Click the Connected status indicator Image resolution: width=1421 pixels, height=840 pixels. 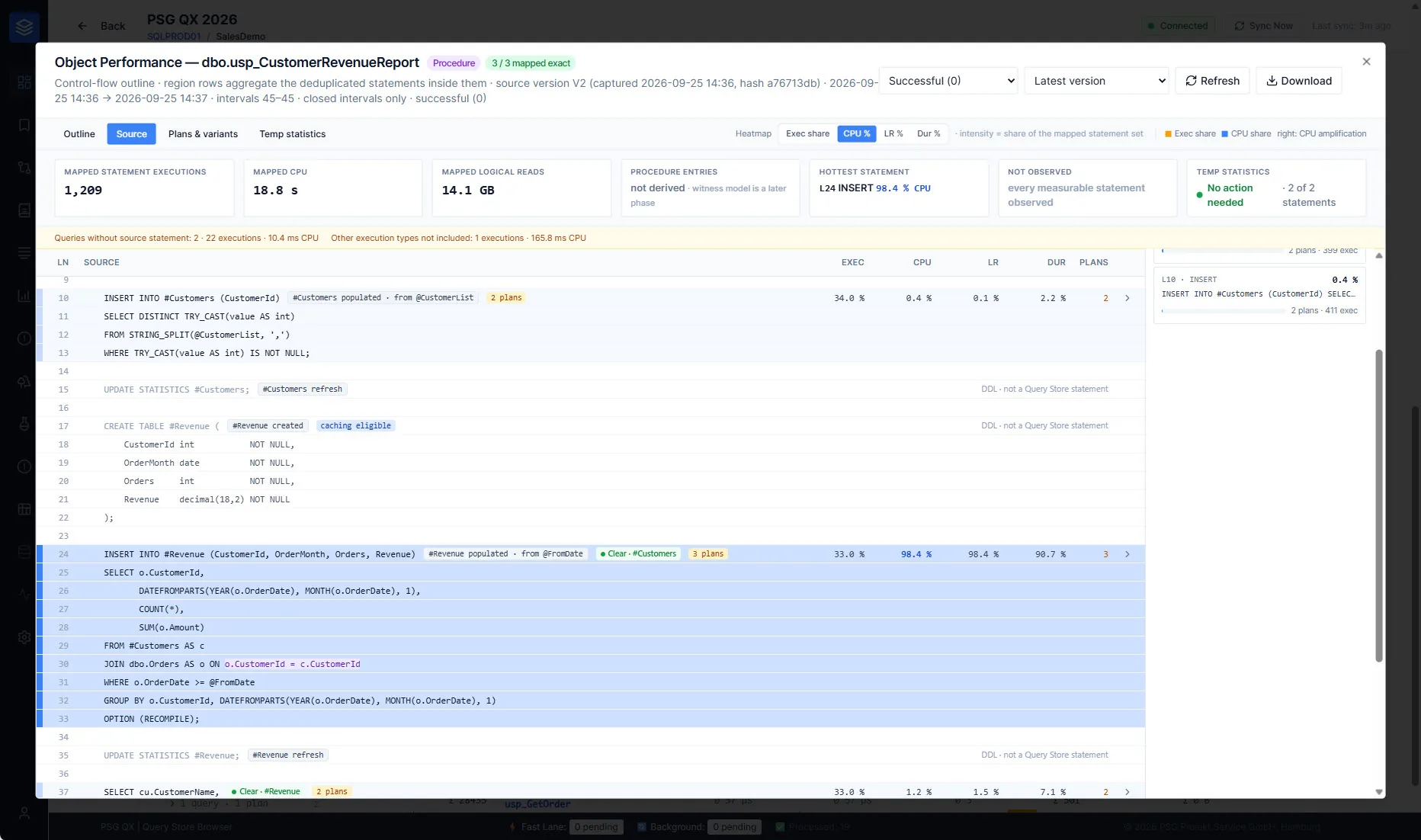1178,26
